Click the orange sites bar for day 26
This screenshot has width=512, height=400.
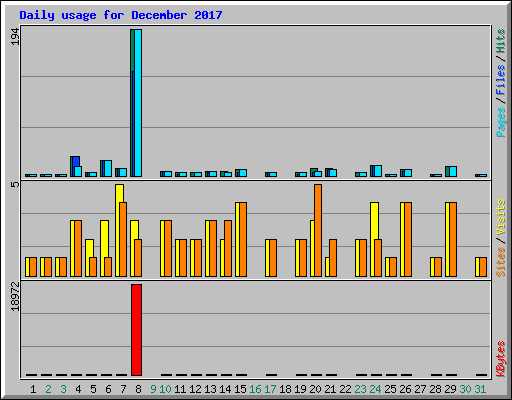point(408,239)
